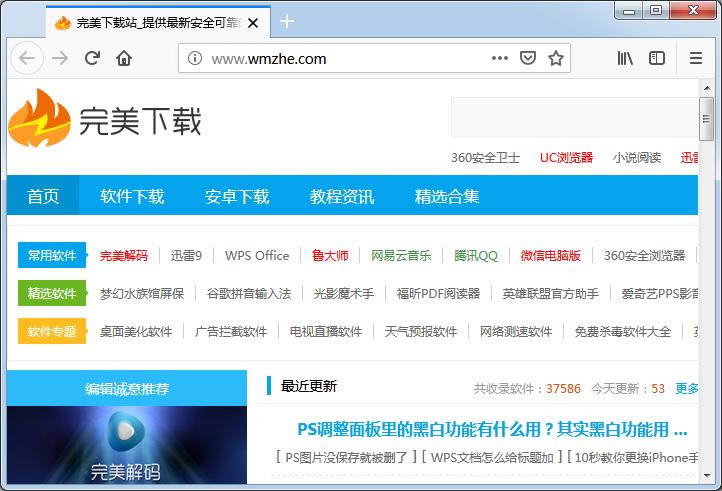Reload the current page
This screenshot has width=722, height=491.
pyautogui.click(x=93, y=58)
